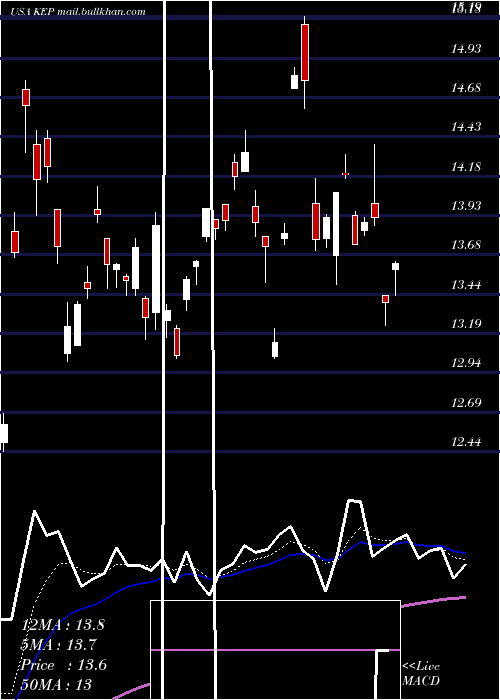Click the lowest white candle near 12.44
The image size is (500, 700).
(4, 433)
